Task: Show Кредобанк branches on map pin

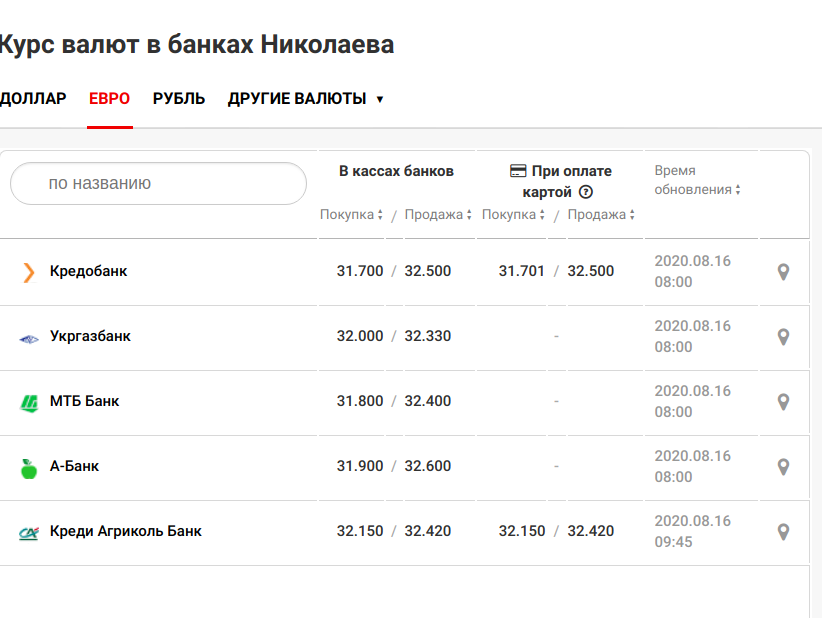Action: [783, 272]
